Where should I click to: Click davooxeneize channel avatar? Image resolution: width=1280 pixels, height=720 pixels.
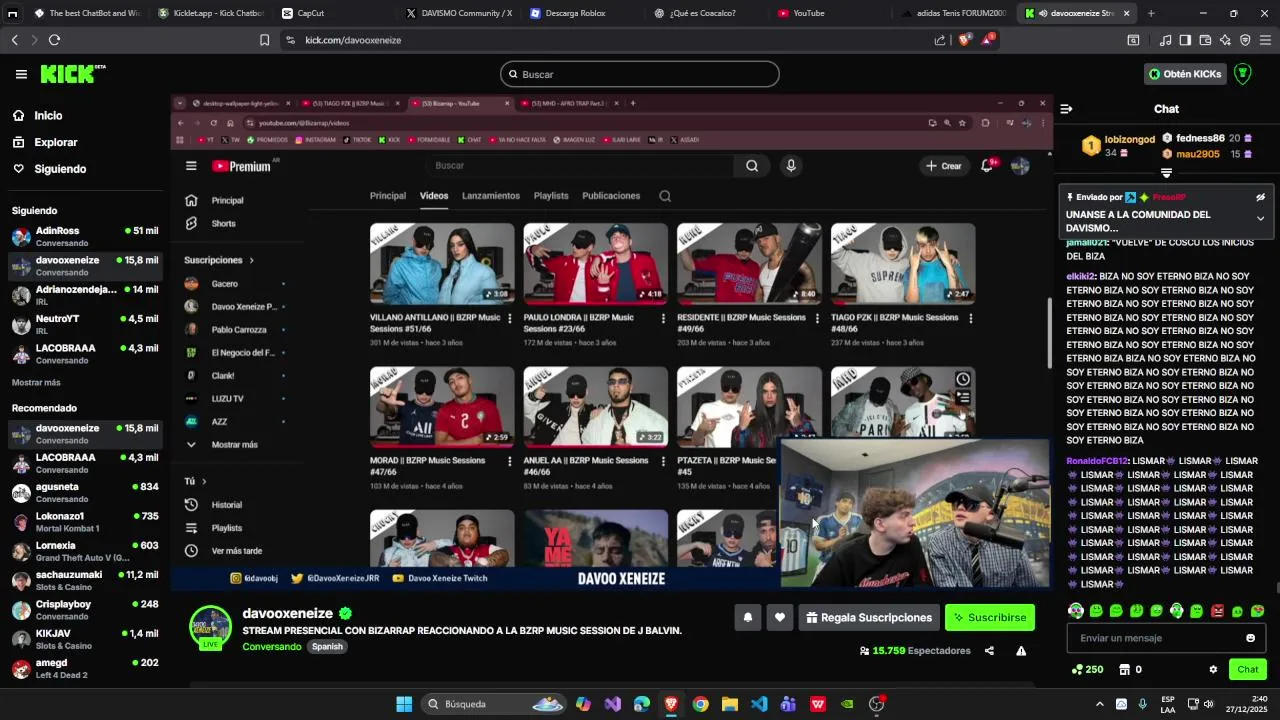coord(210,627)
